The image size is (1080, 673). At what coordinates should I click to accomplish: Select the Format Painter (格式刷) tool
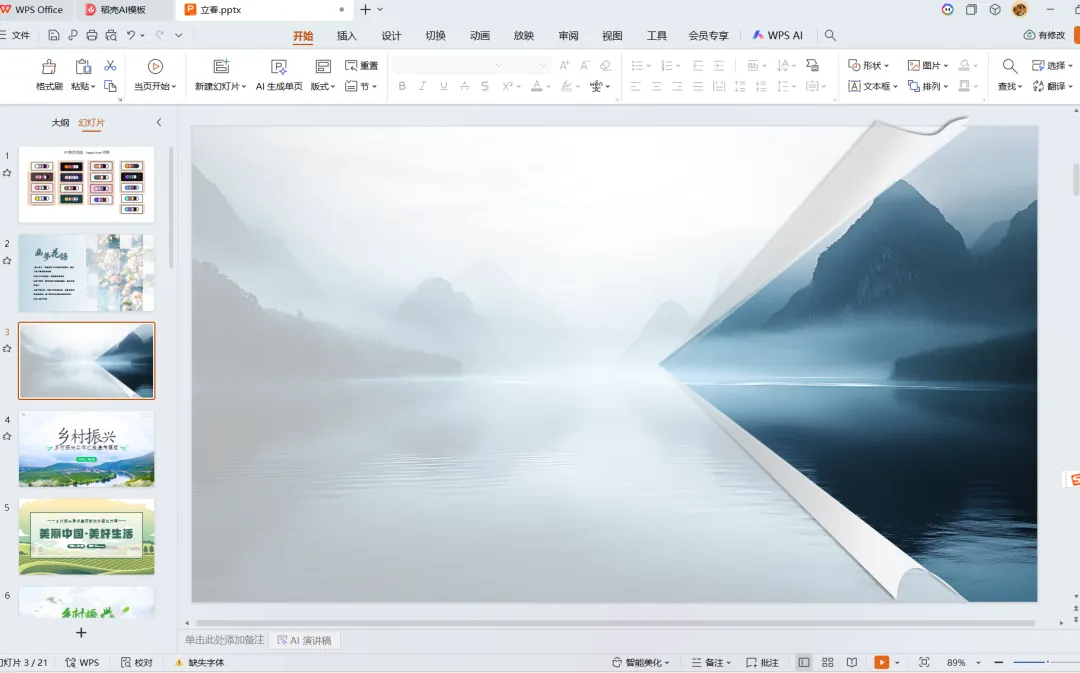pyautogui.click(x=49, y=74)
